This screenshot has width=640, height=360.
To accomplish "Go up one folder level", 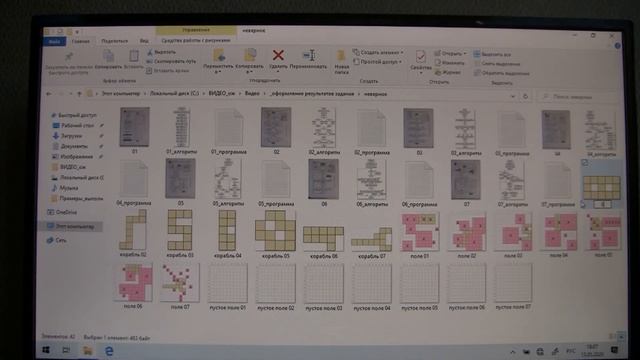I will 79,94.
